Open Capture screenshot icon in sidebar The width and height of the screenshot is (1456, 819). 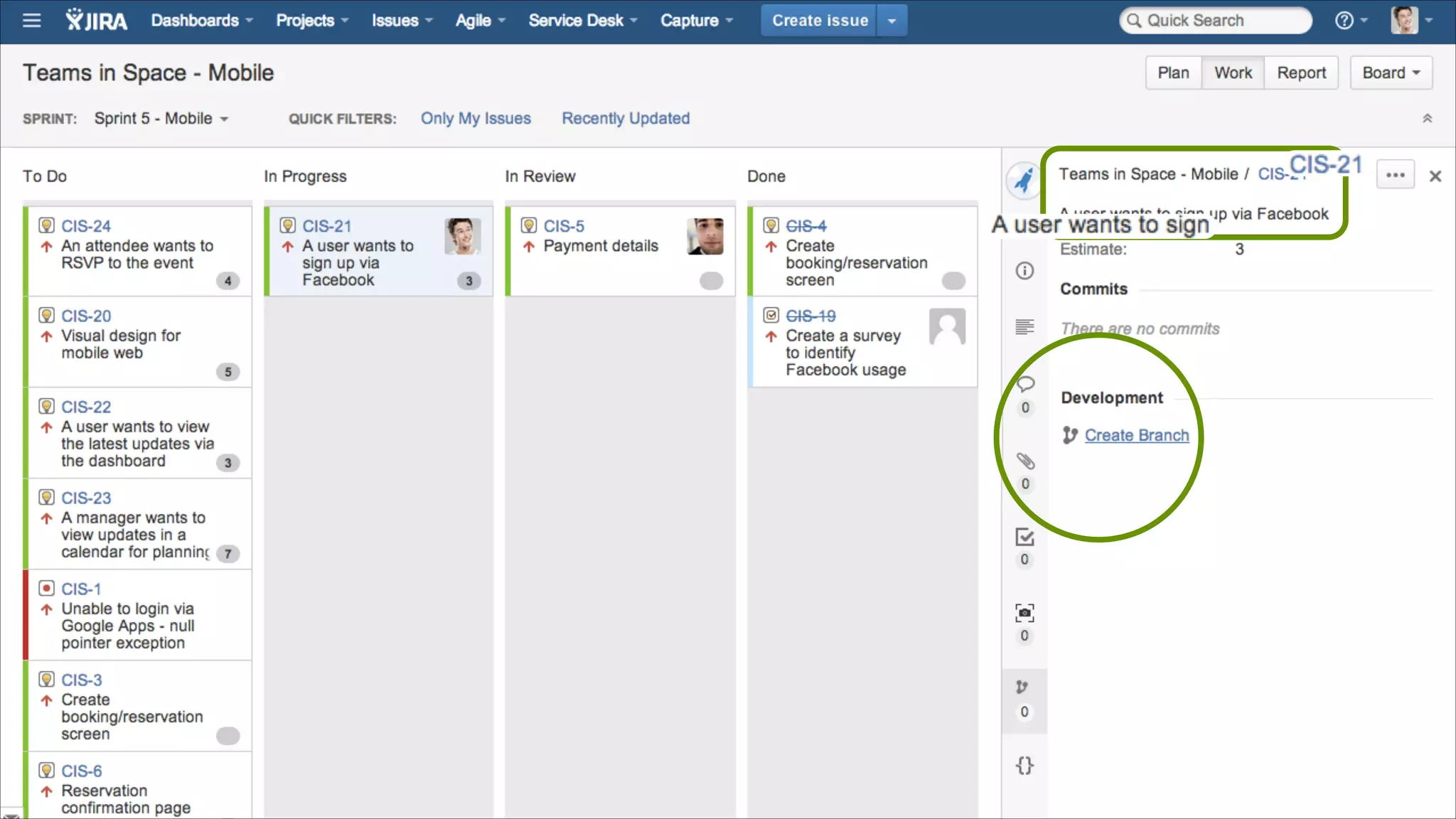pyautogui.click(x=1024, y=613)
